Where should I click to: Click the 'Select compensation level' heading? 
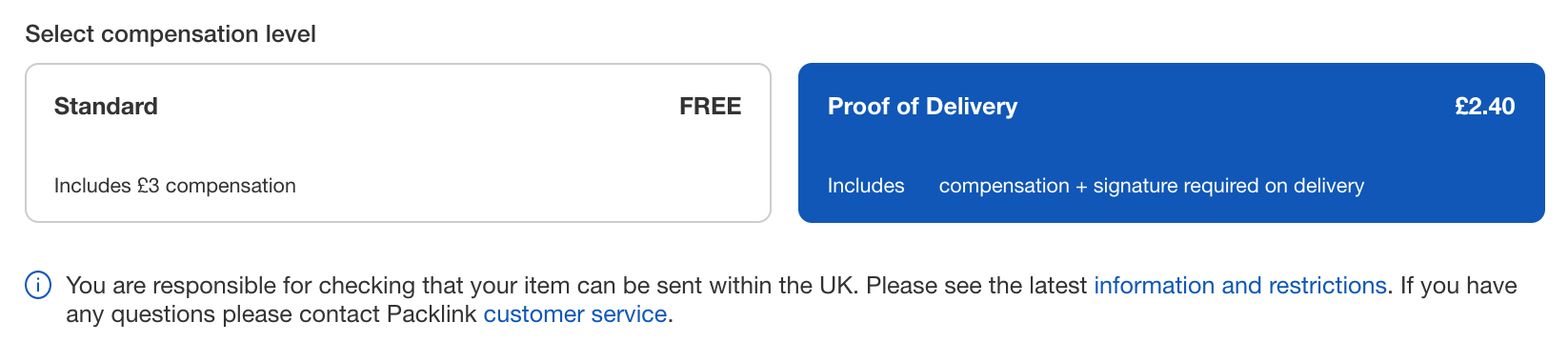pos(171,34)
